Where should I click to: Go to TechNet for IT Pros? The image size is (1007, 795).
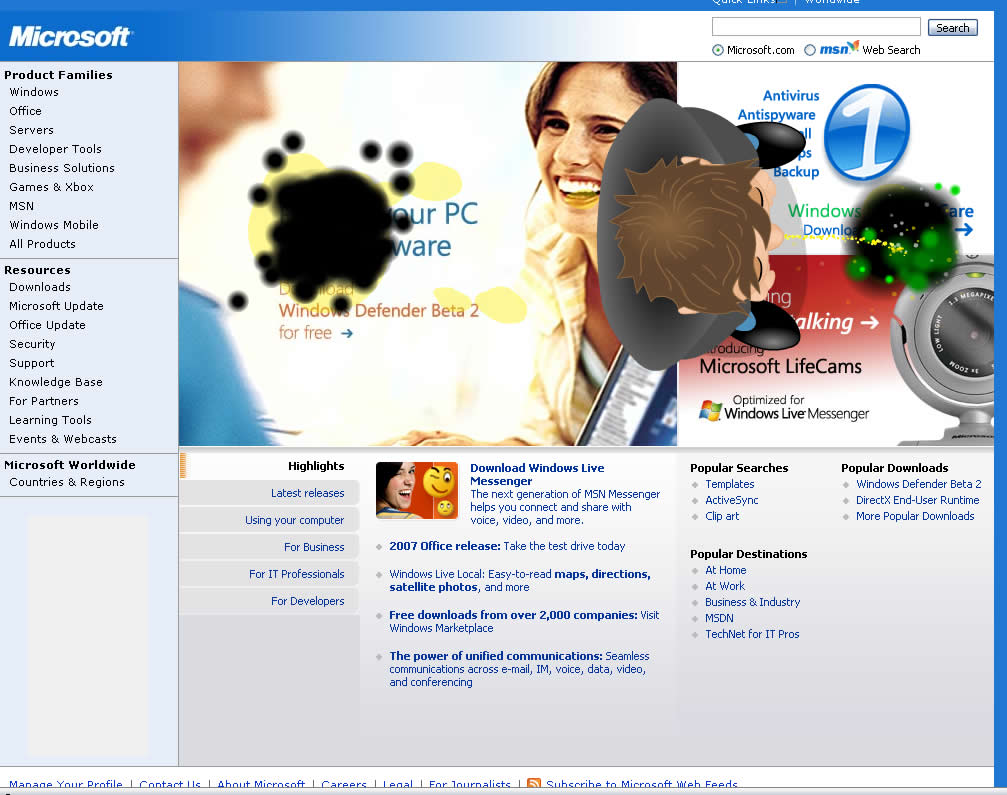pyautogui.click(x=752, y=634)
